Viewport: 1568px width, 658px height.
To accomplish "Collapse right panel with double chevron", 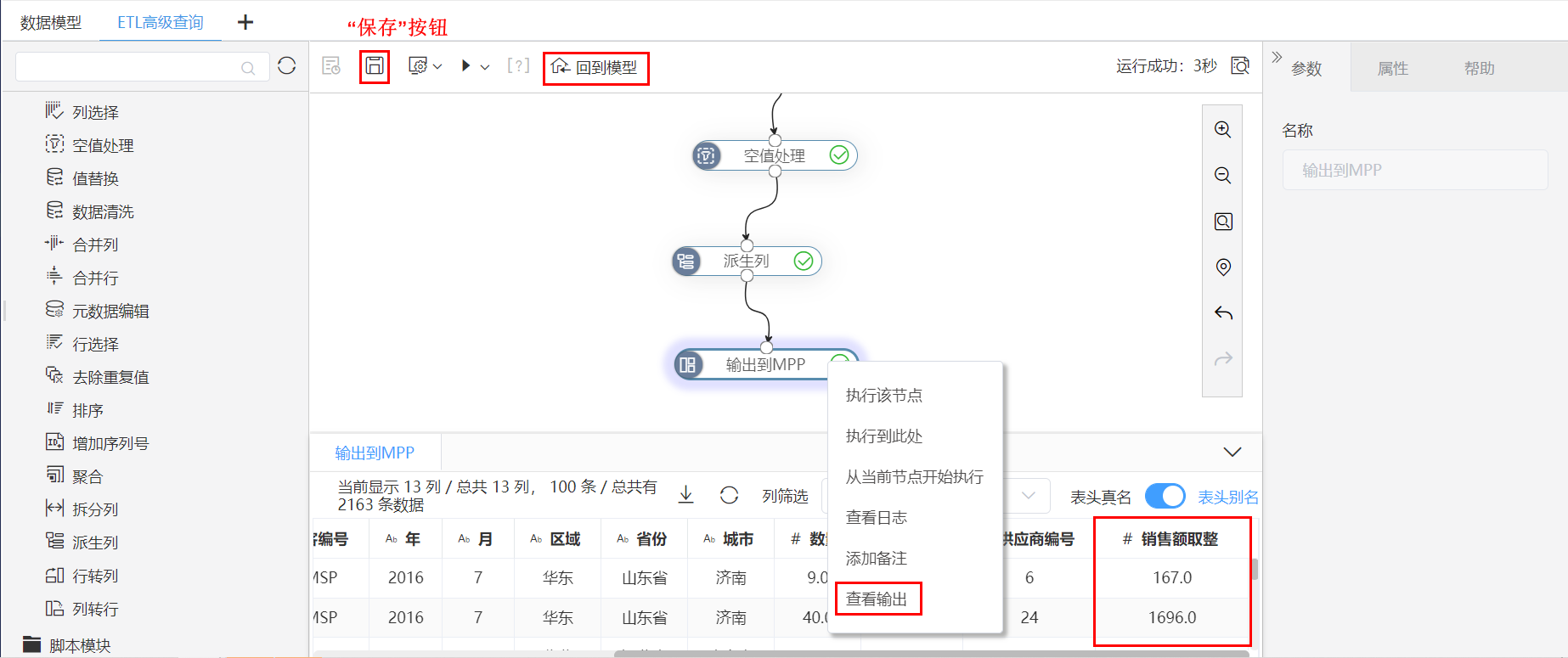I will [x=1277, y=58].
